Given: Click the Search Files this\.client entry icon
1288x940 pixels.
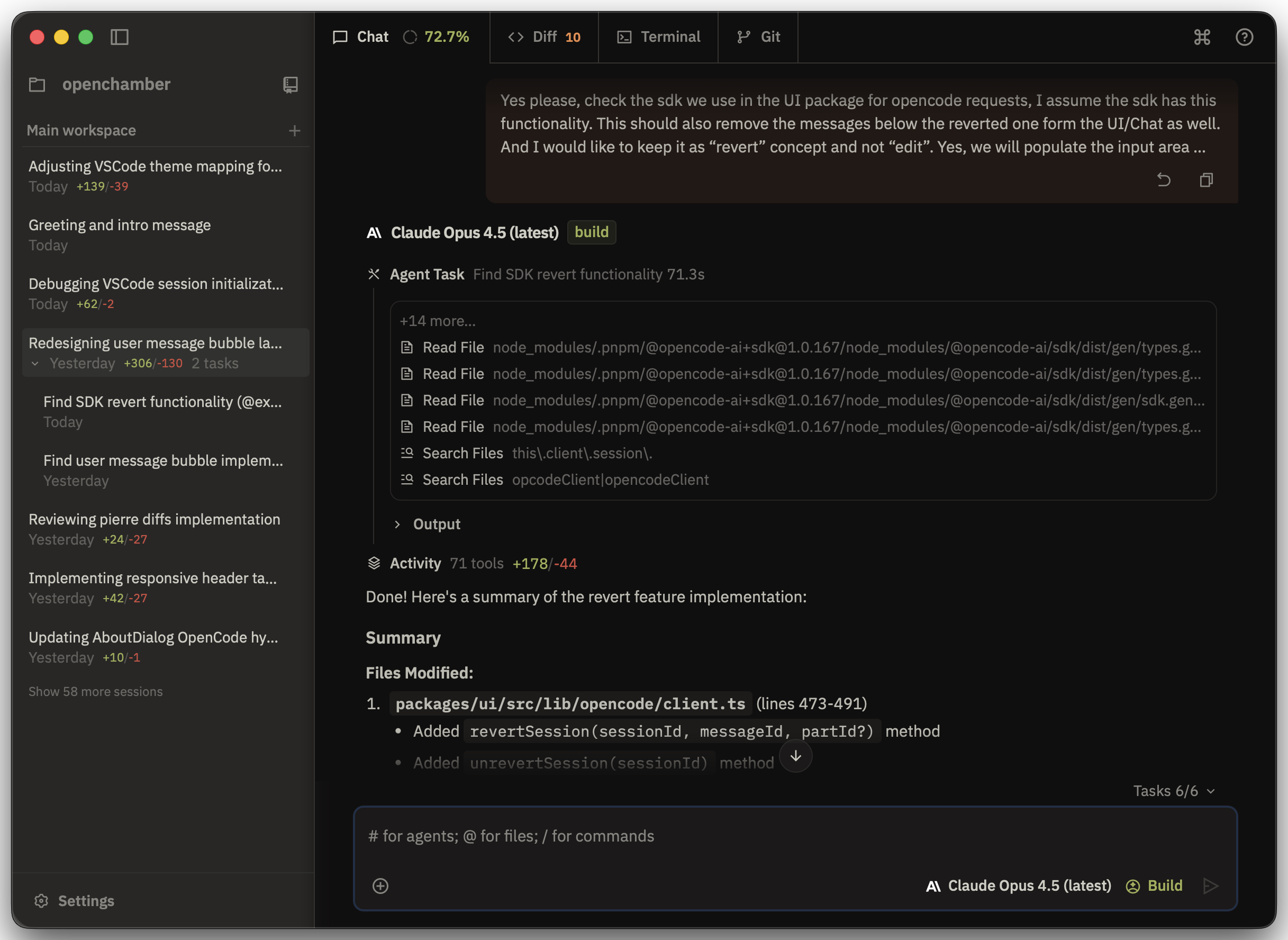Looking at the screenshot, I should coord(407,453).
